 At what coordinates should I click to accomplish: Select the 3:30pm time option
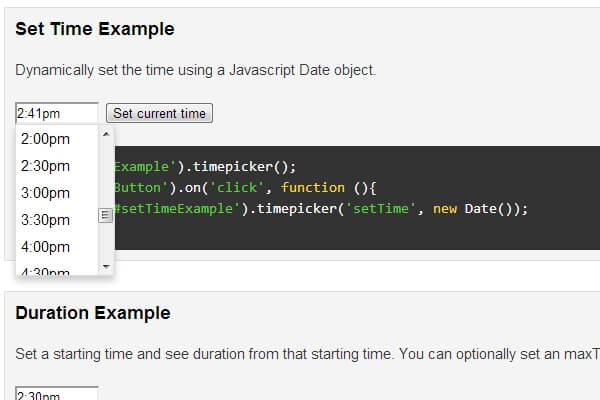click(46, 220)
